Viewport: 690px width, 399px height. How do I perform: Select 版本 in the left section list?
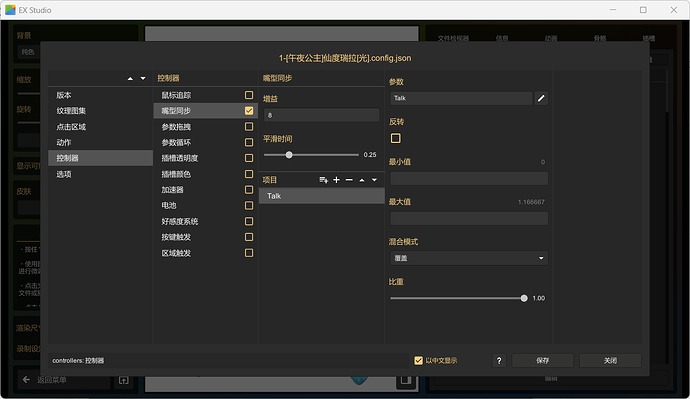[x=100, y=95]
